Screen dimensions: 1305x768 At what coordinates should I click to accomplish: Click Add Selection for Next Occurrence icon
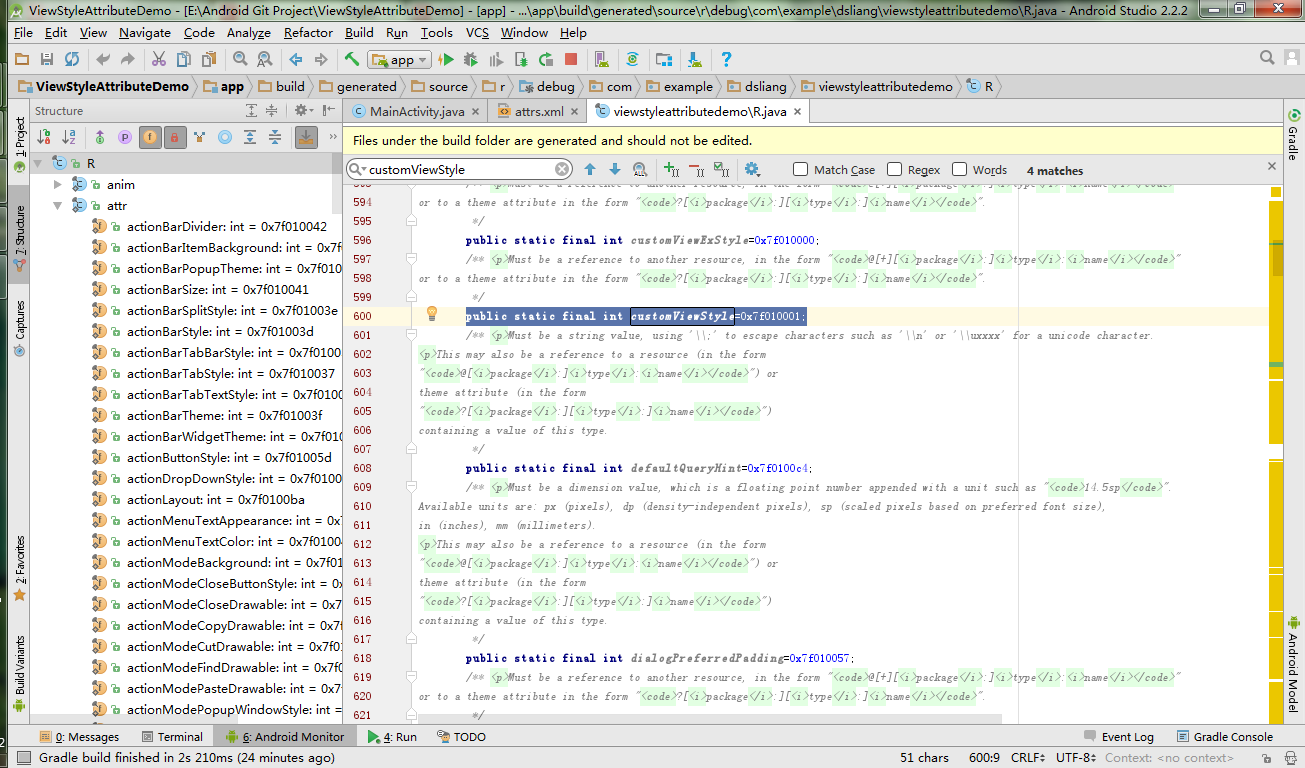click(671, 170)
